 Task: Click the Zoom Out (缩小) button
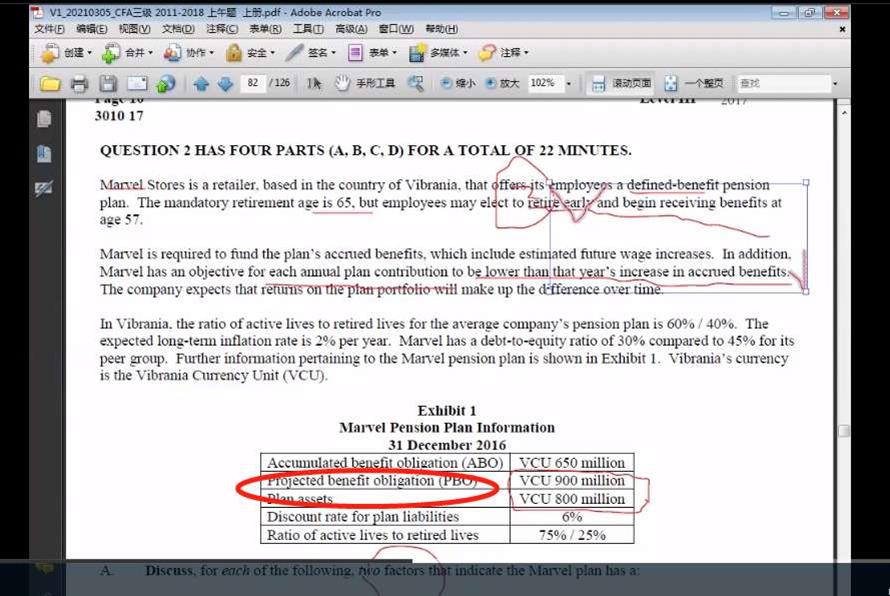[458, 84]
